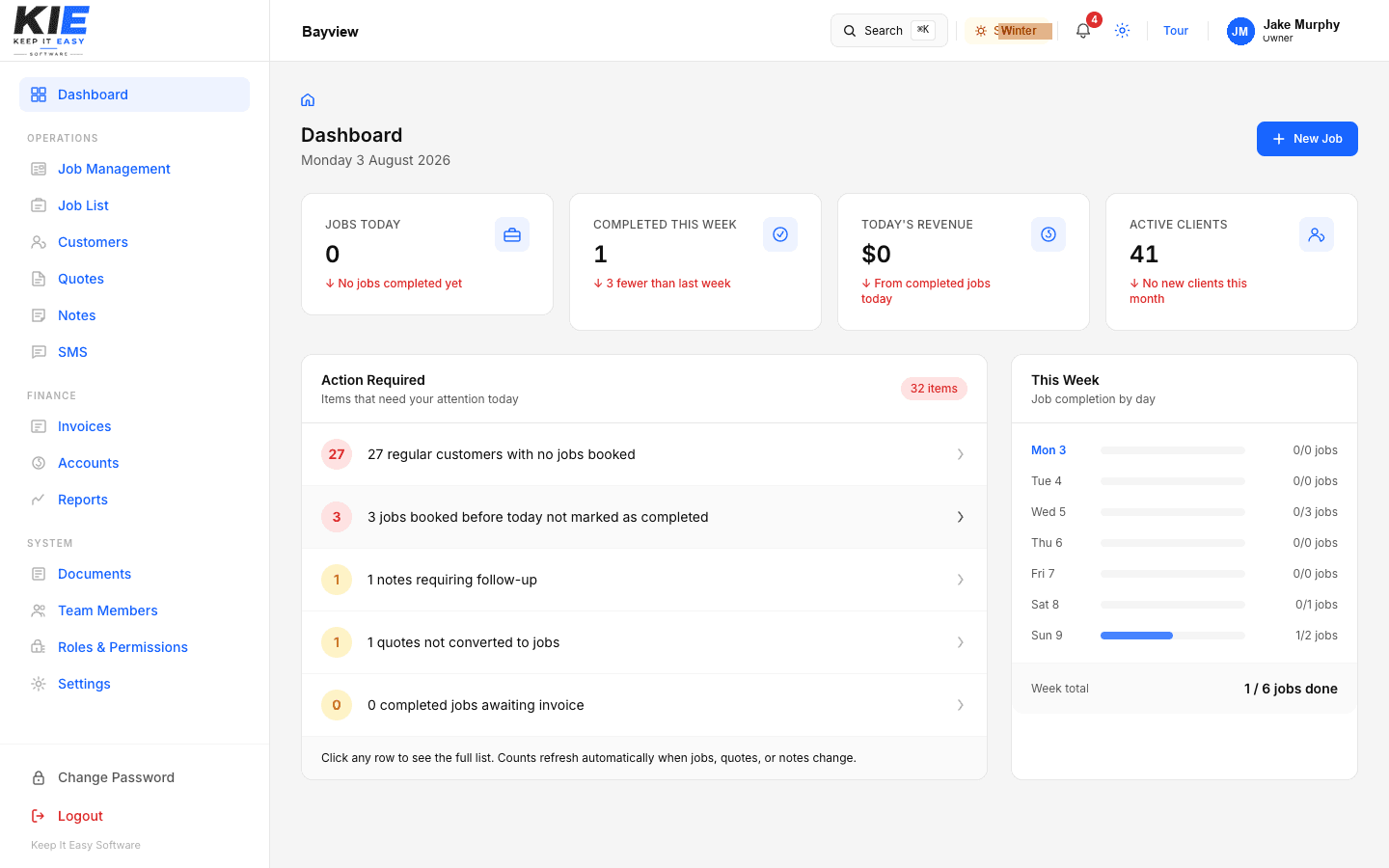The height and width of the screenshot is (868, 1389).
Task: Click the KIE Keep It Easy logo
Action: (51, 31)
